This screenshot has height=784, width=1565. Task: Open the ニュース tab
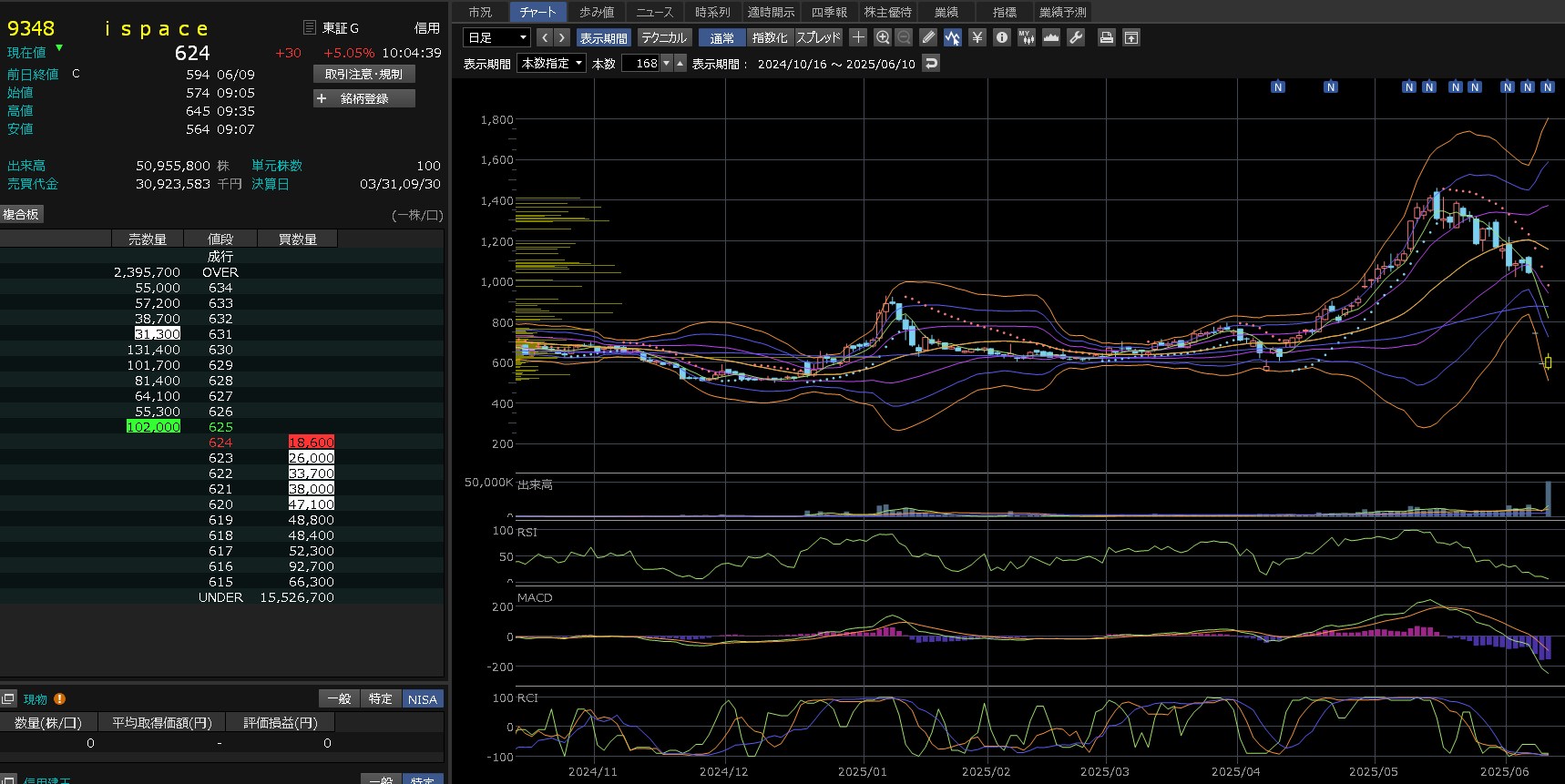pyautogui.click(x=655, y=12)
